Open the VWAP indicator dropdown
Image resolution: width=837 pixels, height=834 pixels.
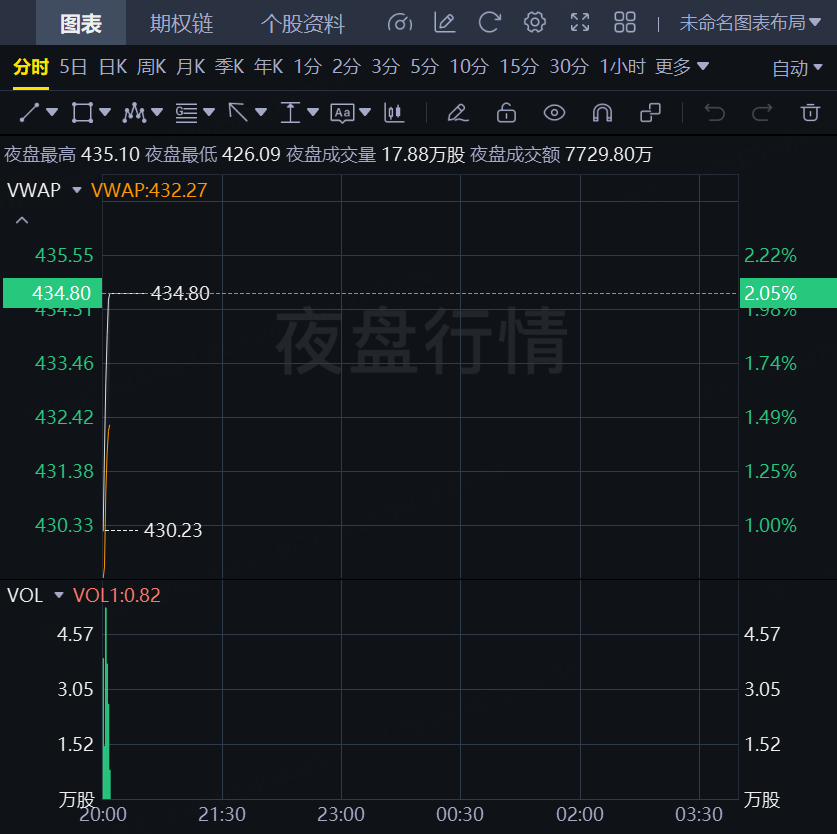click(77, 190)
